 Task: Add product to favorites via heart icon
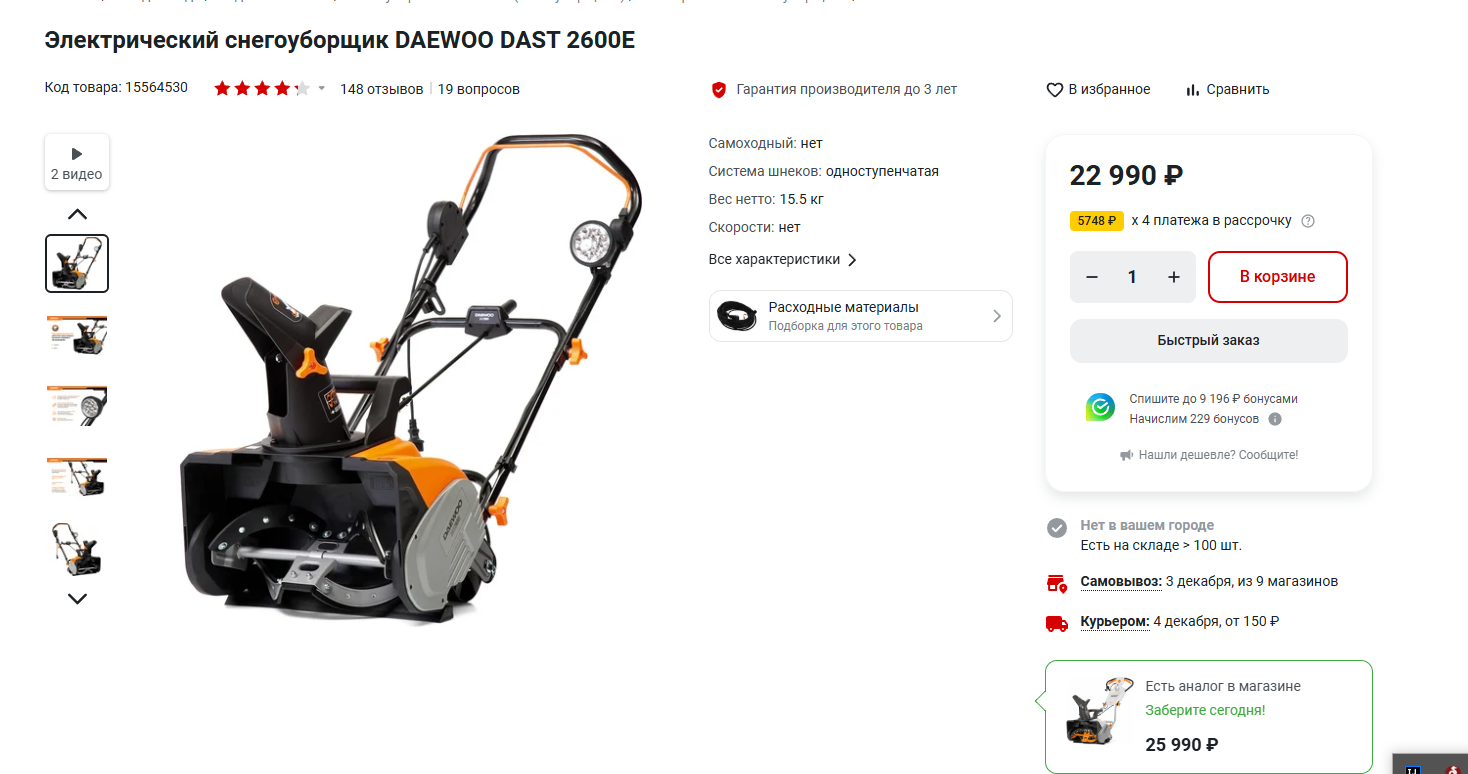tap(1054, 89)
